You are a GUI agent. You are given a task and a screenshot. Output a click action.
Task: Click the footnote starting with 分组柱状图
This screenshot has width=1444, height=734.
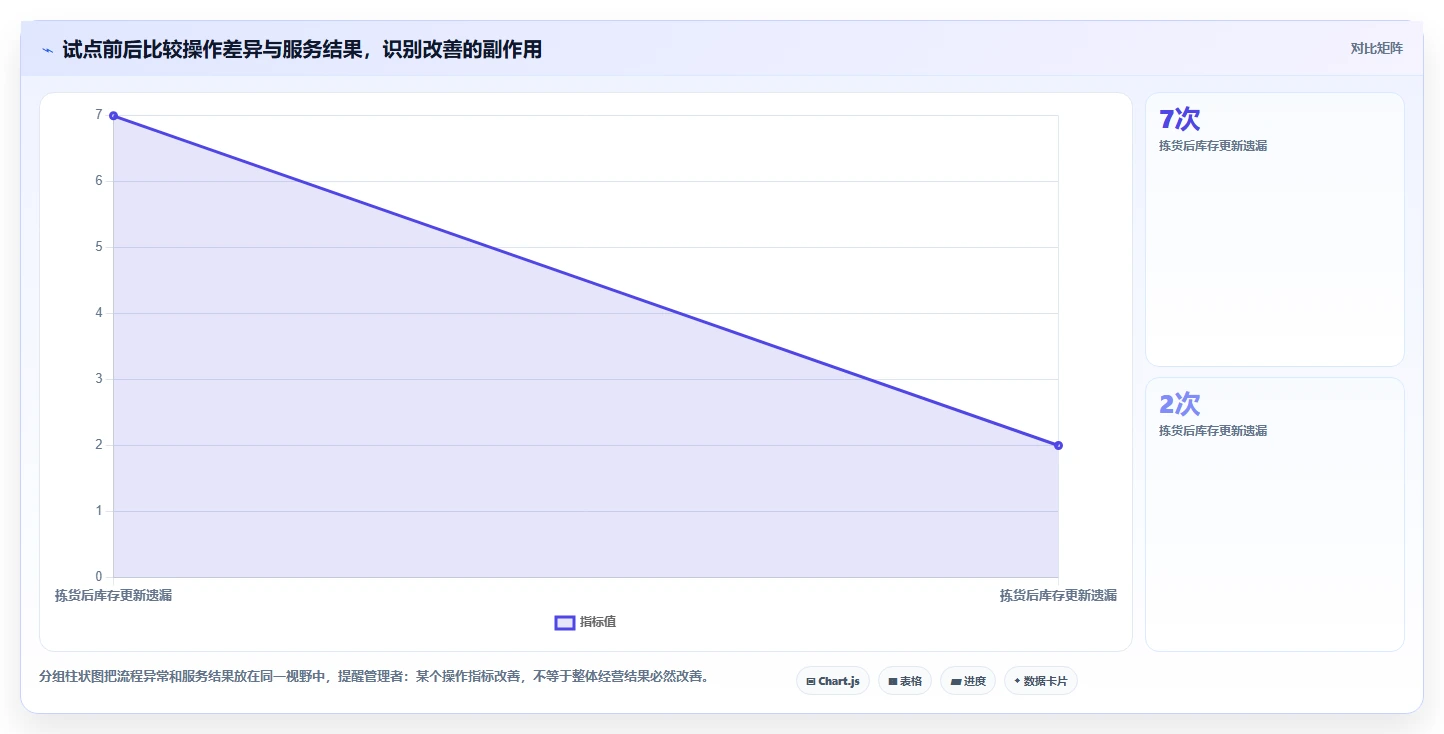pyautogui.click(x=376, y=677)
